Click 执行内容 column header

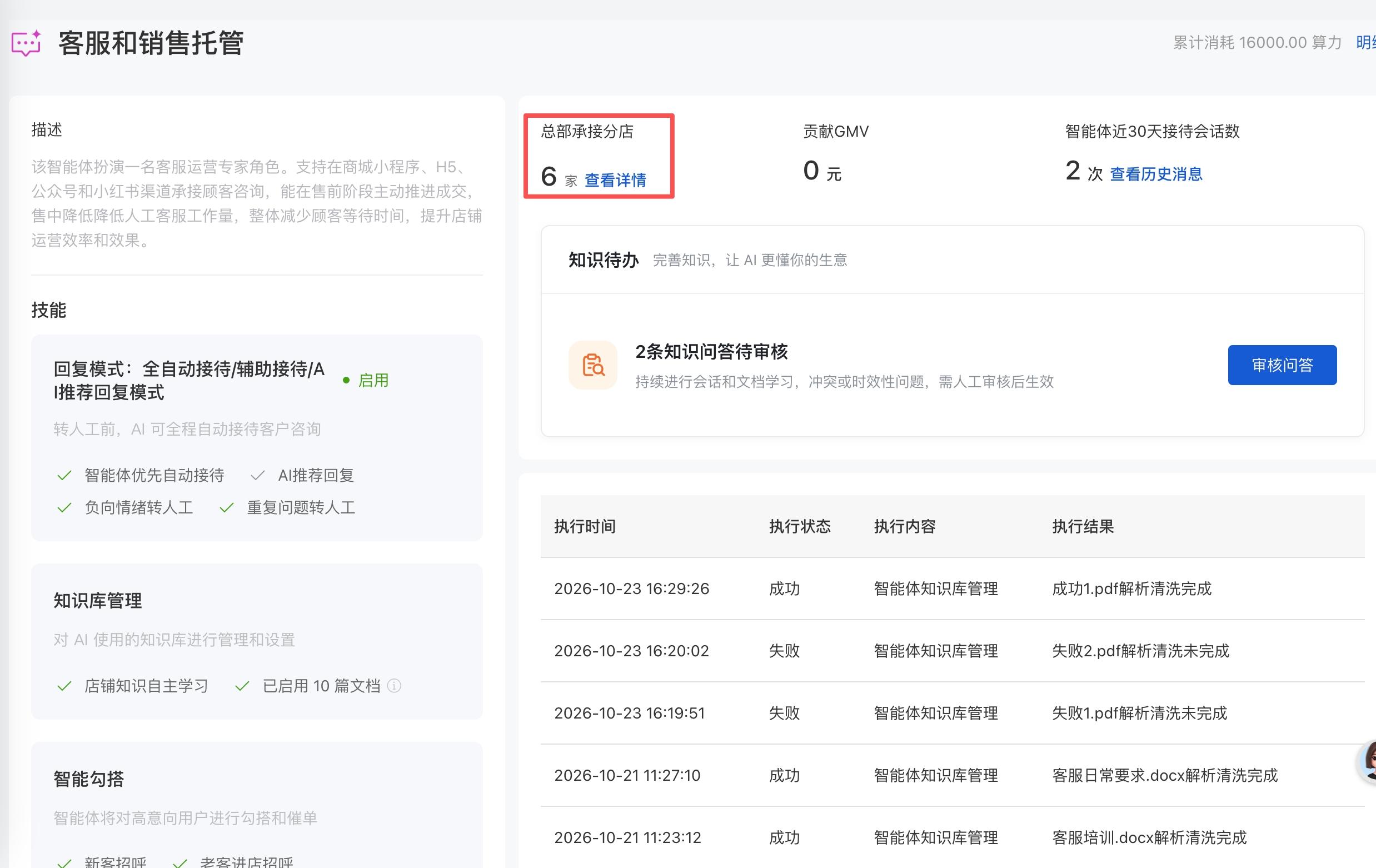905,526
